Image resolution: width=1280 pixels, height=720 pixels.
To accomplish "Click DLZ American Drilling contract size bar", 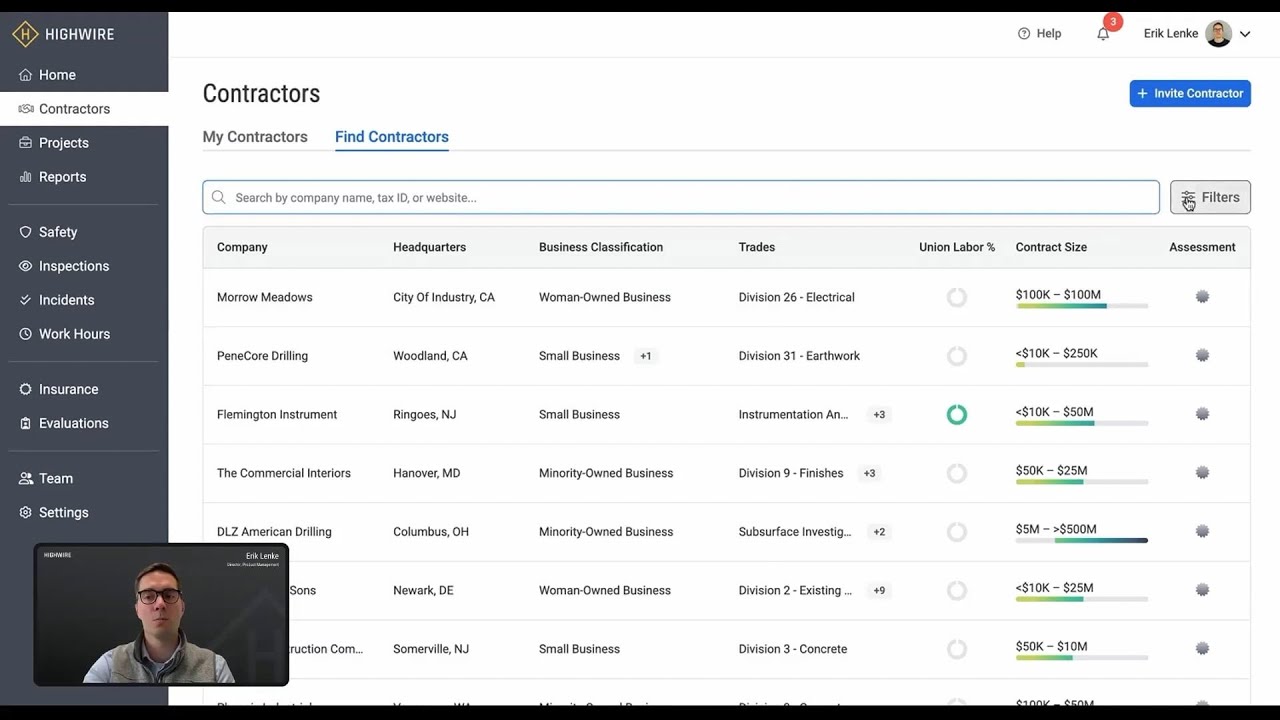I will point(1082,540).
